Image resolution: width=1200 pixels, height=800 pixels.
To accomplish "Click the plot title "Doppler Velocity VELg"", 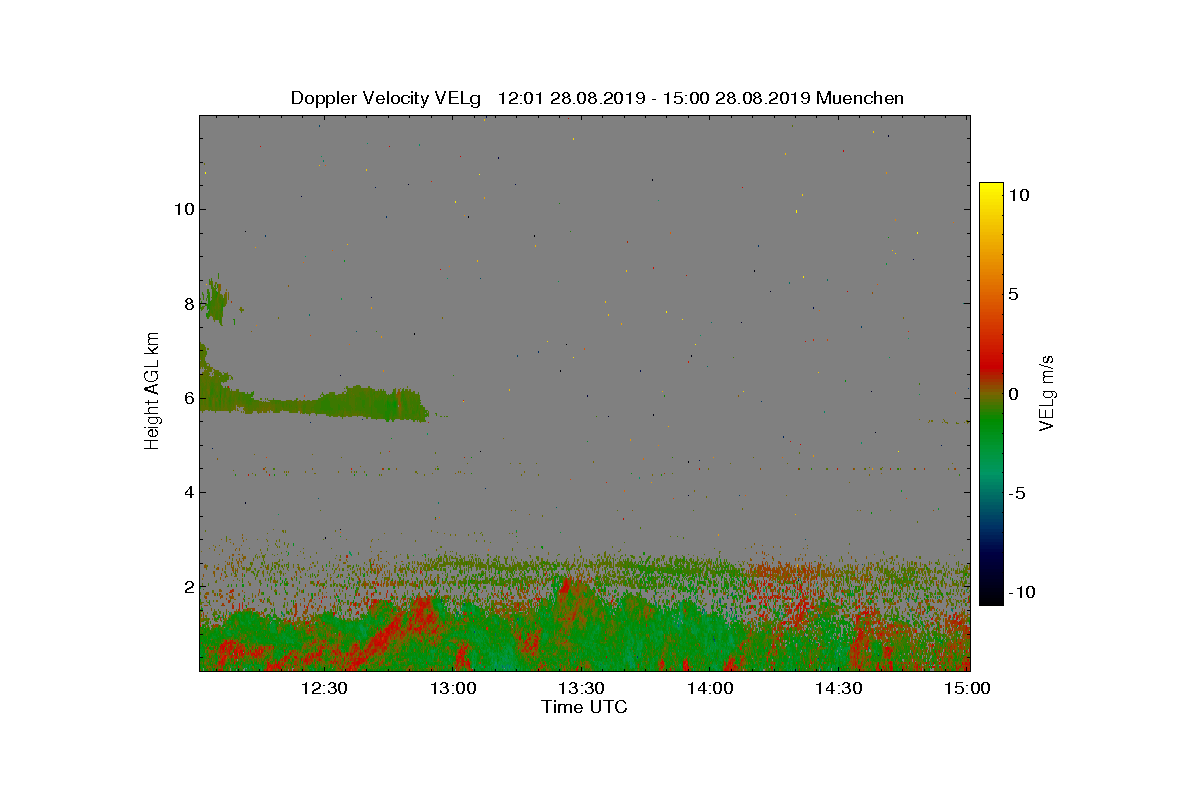I will [386, 98].
